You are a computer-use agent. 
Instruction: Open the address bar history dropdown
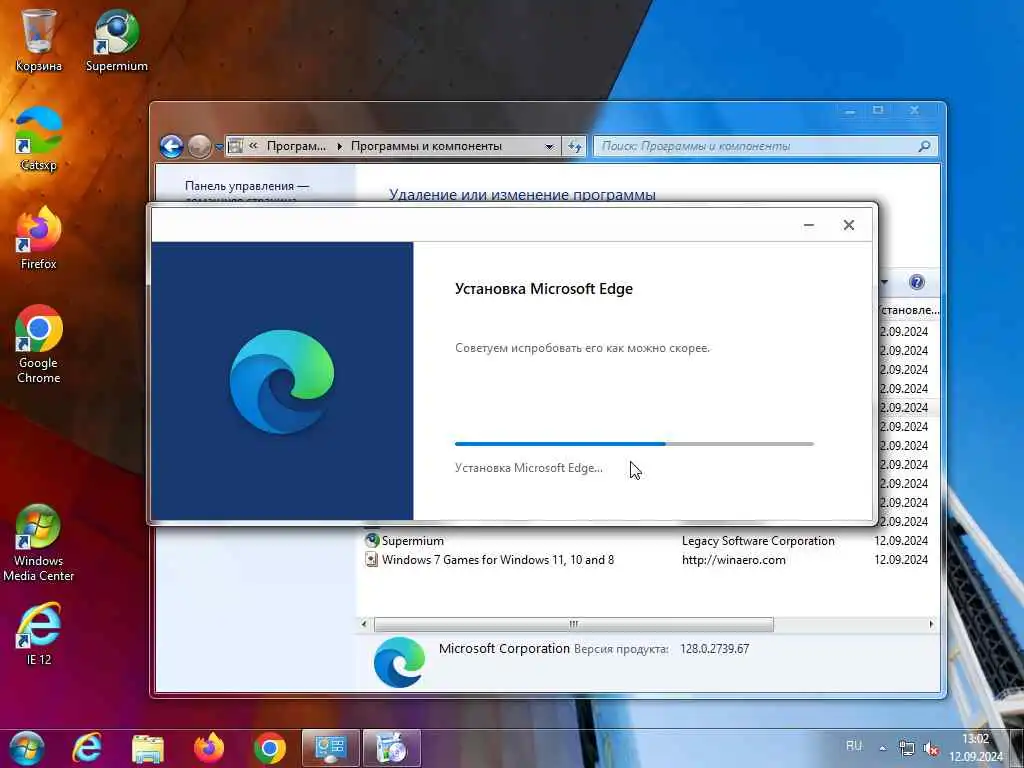[x=550, y=147]
